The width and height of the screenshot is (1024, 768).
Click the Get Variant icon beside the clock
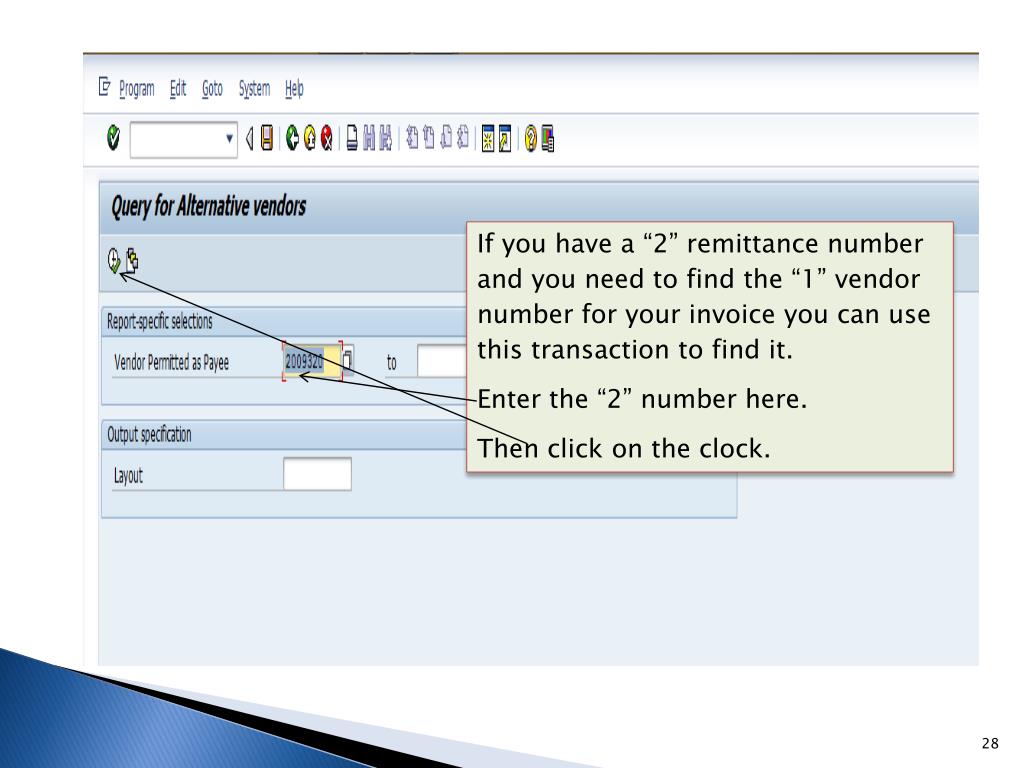pos(131,261)
